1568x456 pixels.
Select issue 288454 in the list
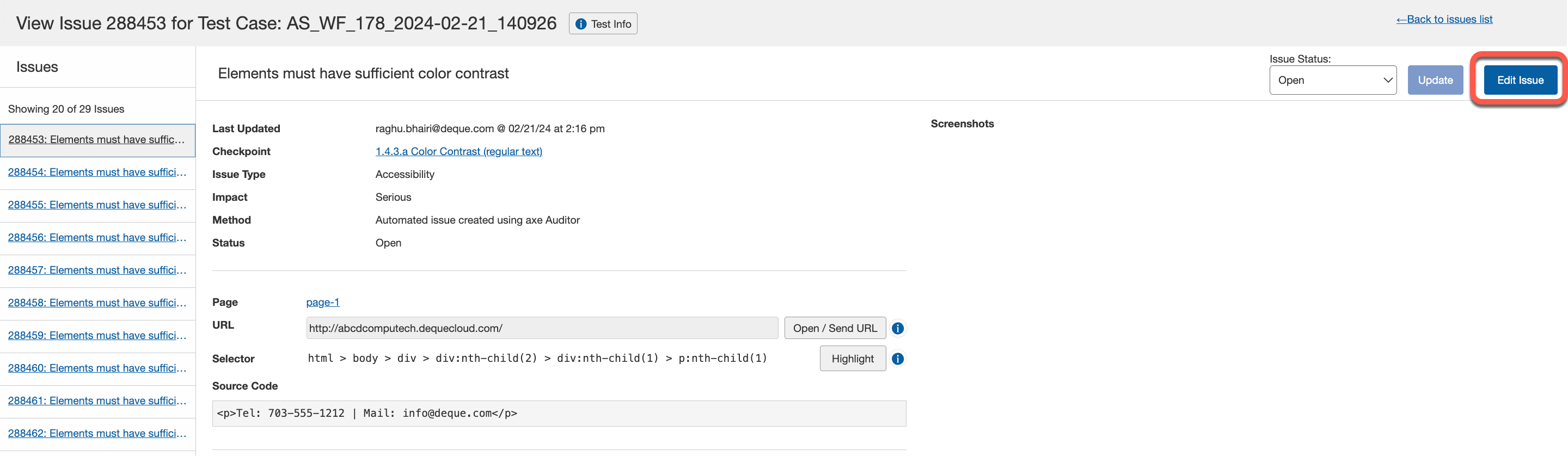point(97,172)
